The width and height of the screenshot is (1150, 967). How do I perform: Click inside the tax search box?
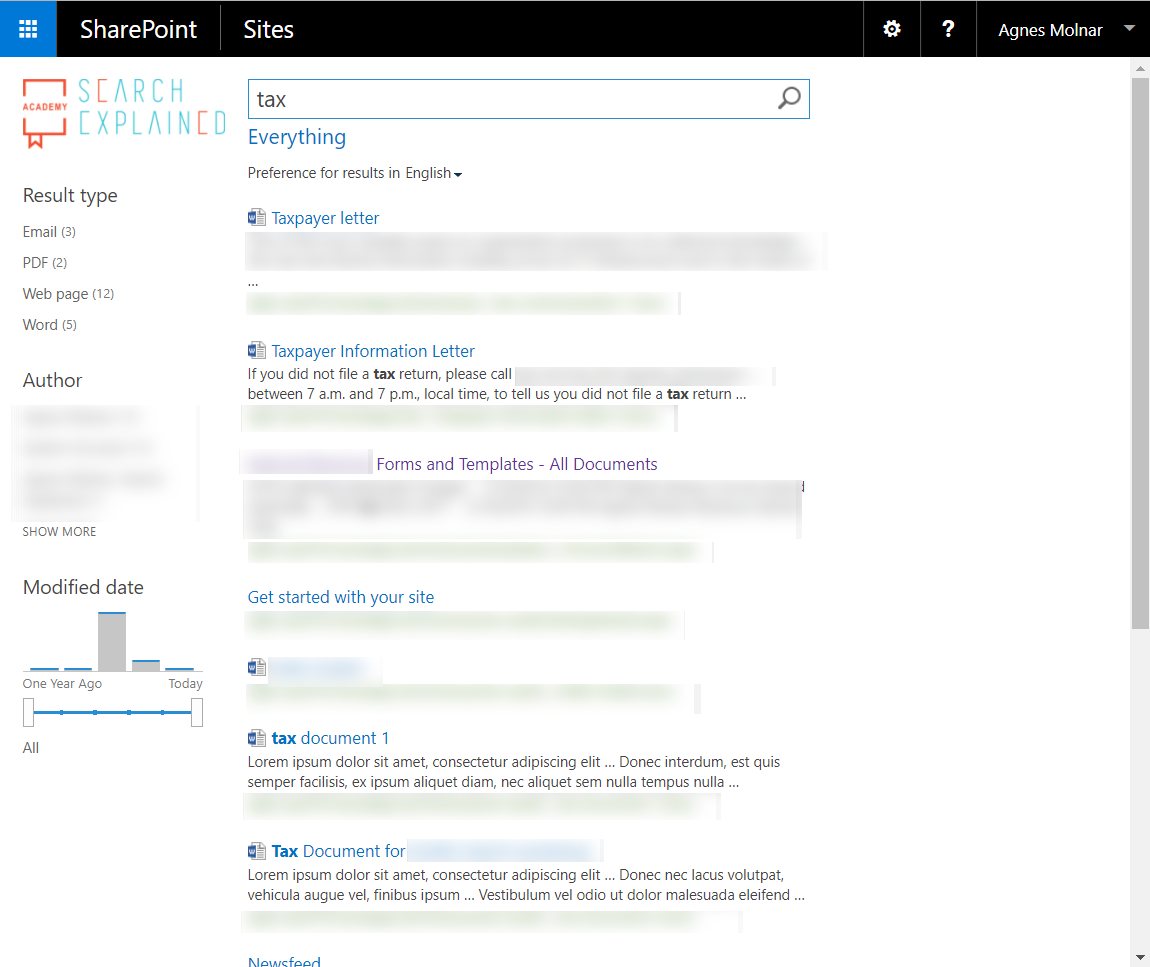pyautogui.click(x=513, y=99)
